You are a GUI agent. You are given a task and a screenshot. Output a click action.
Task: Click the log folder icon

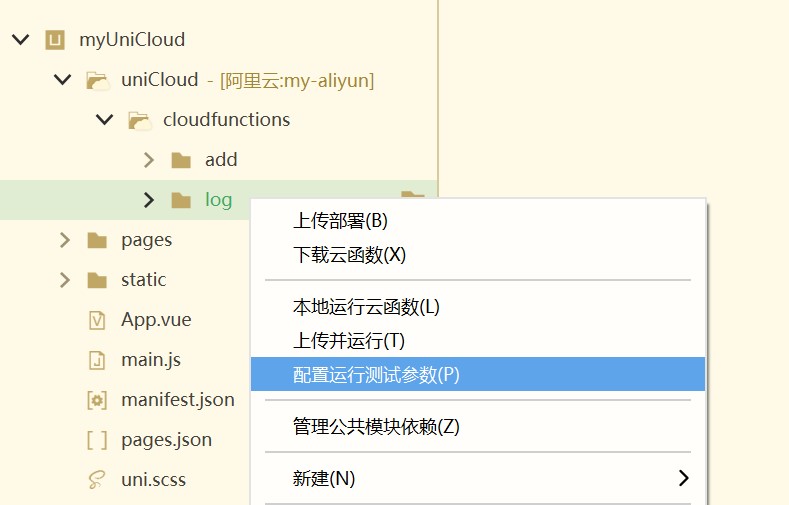pyautogui.click(x=181, y=200)
